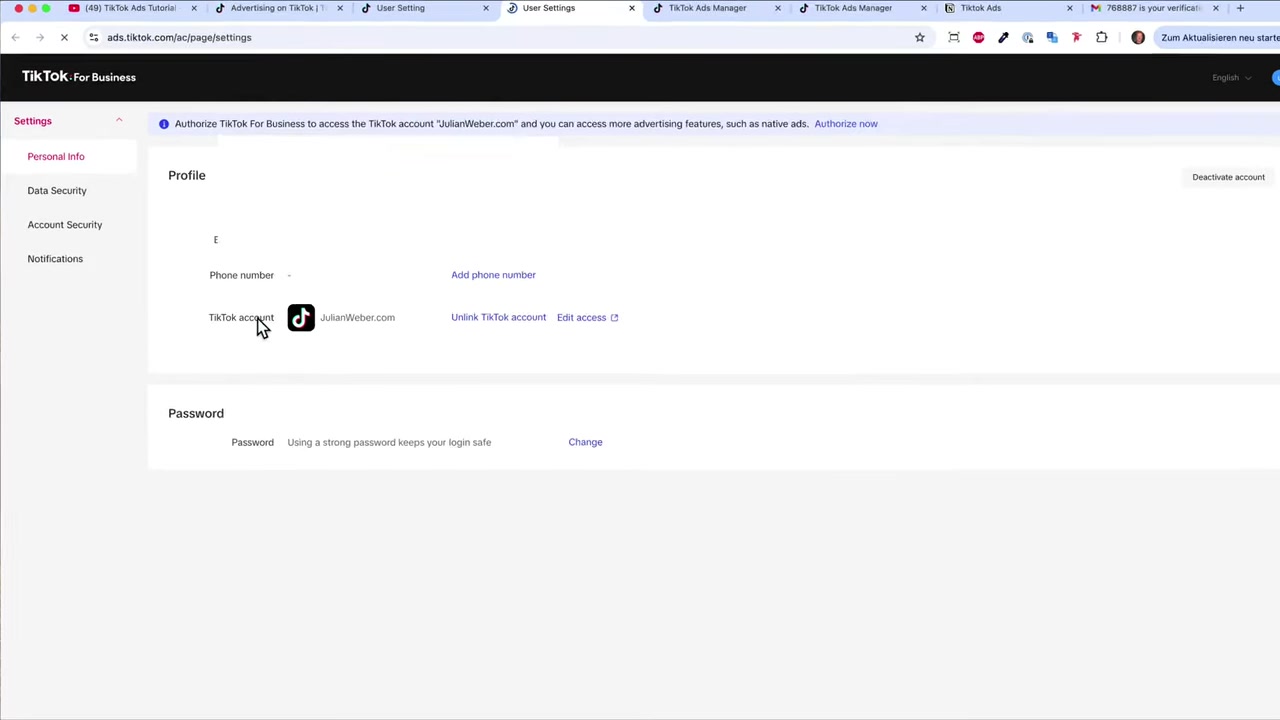Viewport: 1280px width, 720px height.
Task: Close the User Settings tab
Action: pyautogui.click(x=631, y=8)
